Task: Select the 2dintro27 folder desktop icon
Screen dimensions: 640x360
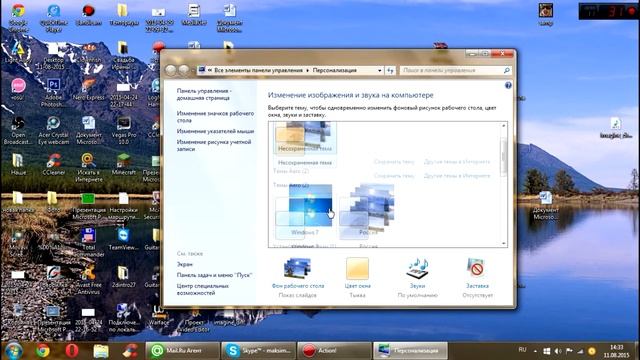Action: pyautogui.click(x=123, y=277)
